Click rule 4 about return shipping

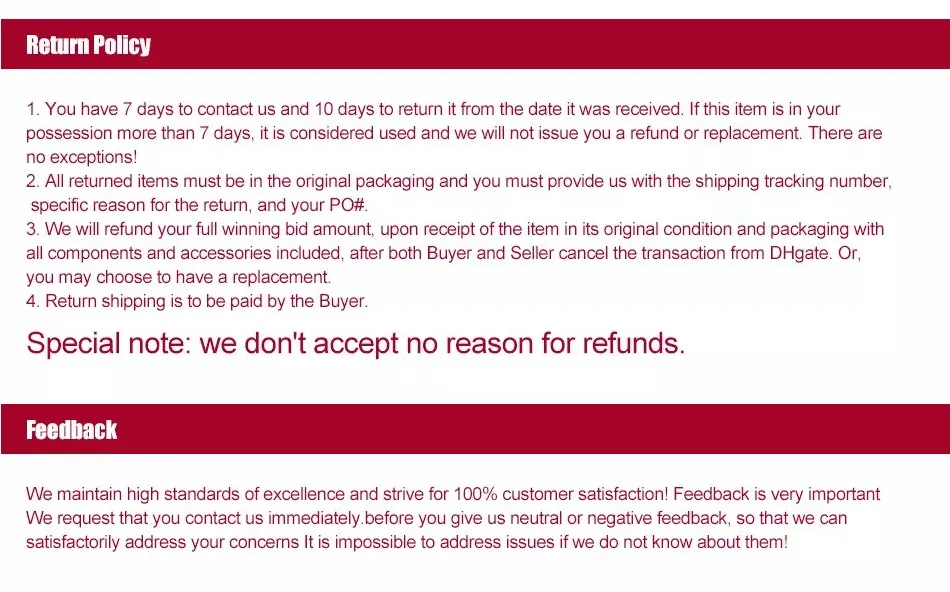(197, 301)
